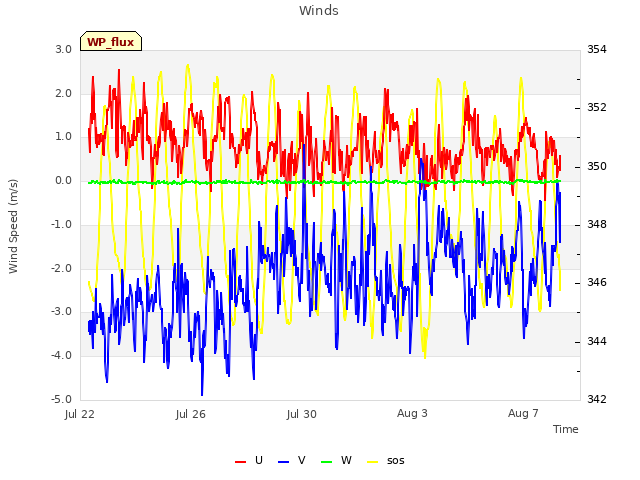
Task: Click the 342 right axis tick label
Action: (x=597, y=399)
